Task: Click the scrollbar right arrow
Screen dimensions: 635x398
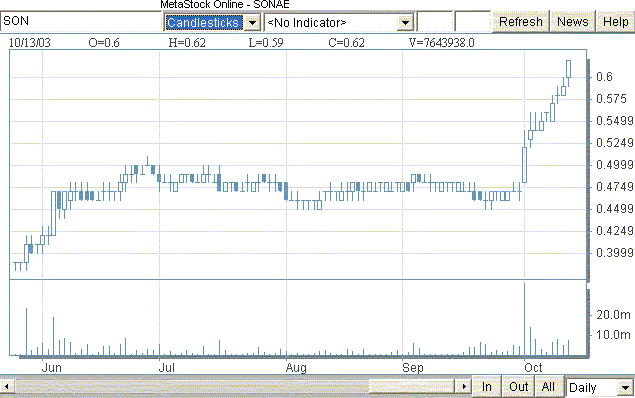Action: [464, 387]
